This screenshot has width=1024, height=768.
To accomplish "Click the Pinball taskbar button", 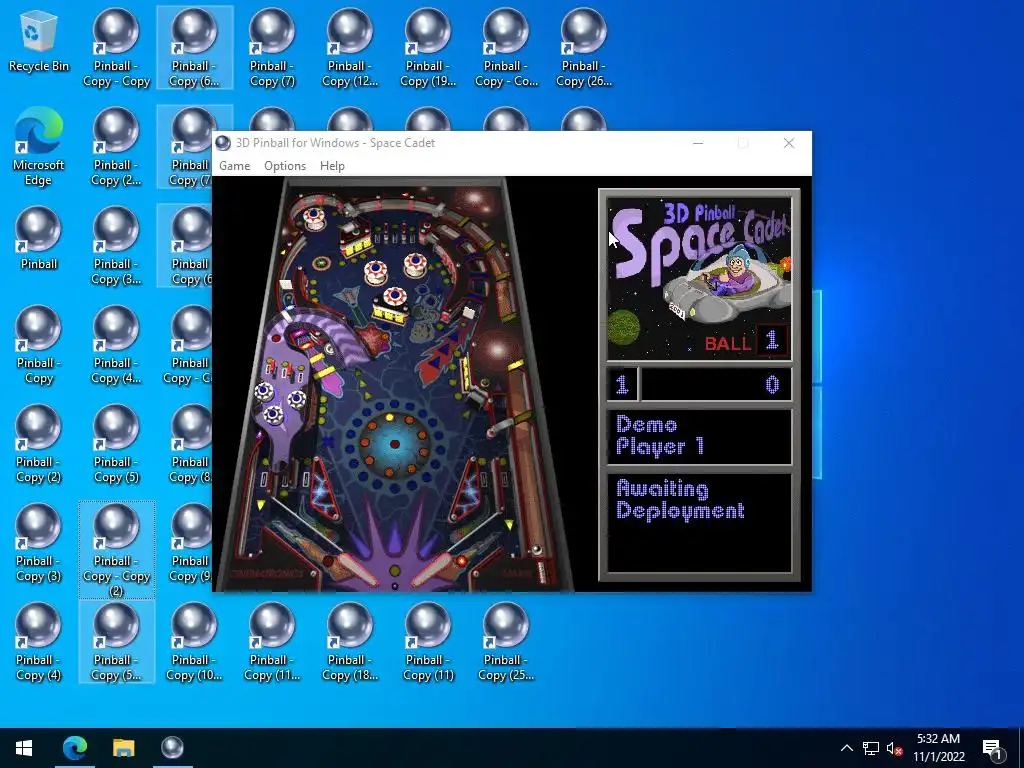I will (172, 748).
